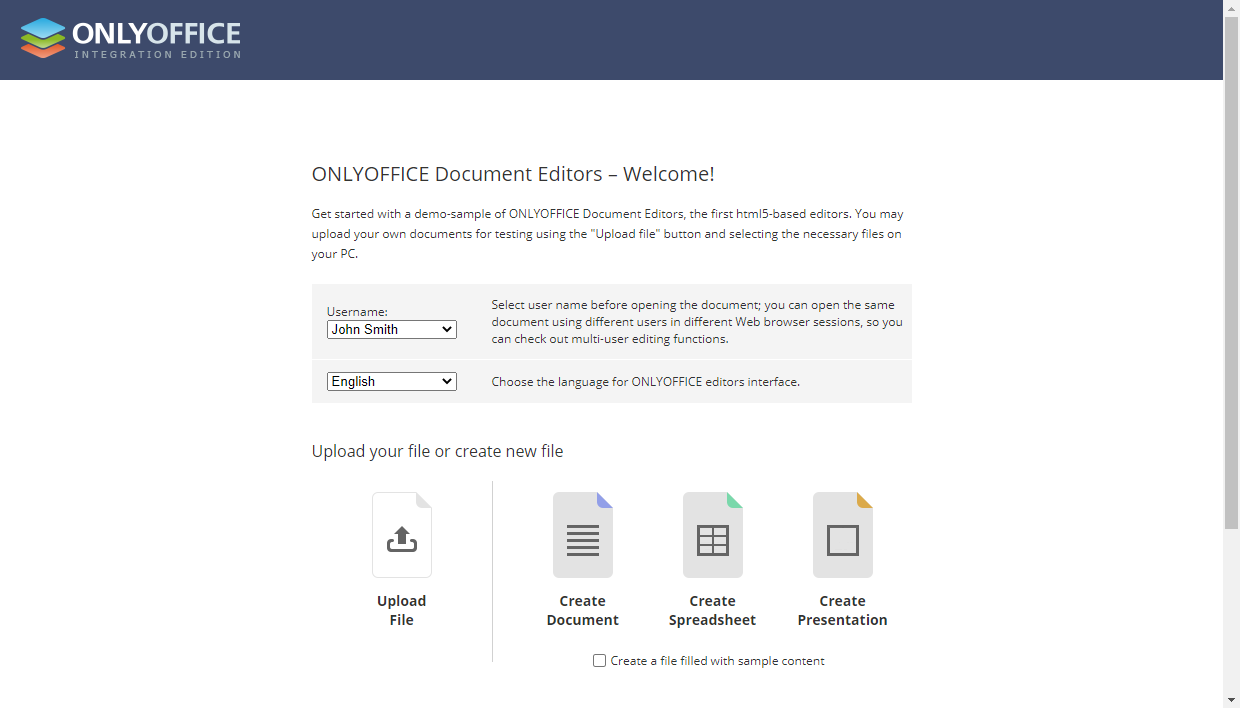Screen dimensions: 1240x708
Task: Click the 'Upload your file or create new file' heading
Action: pos(437,451)
